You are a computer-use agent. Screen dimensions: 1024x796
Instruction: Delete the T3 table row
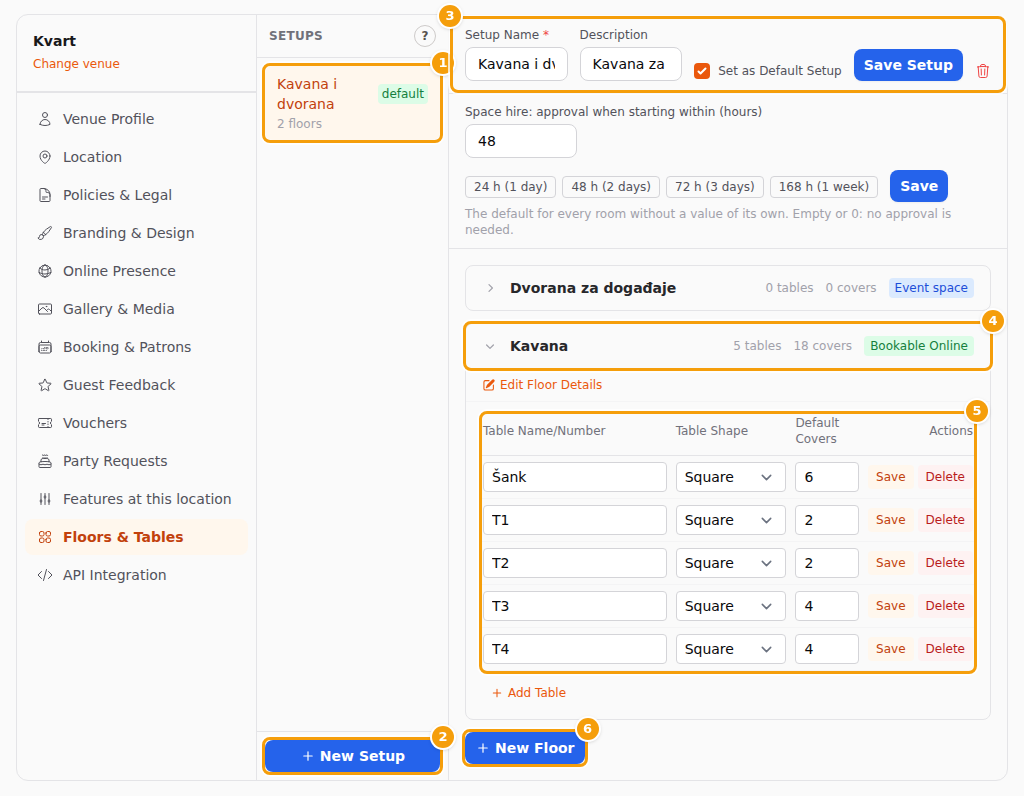click(x=944, y=606)
